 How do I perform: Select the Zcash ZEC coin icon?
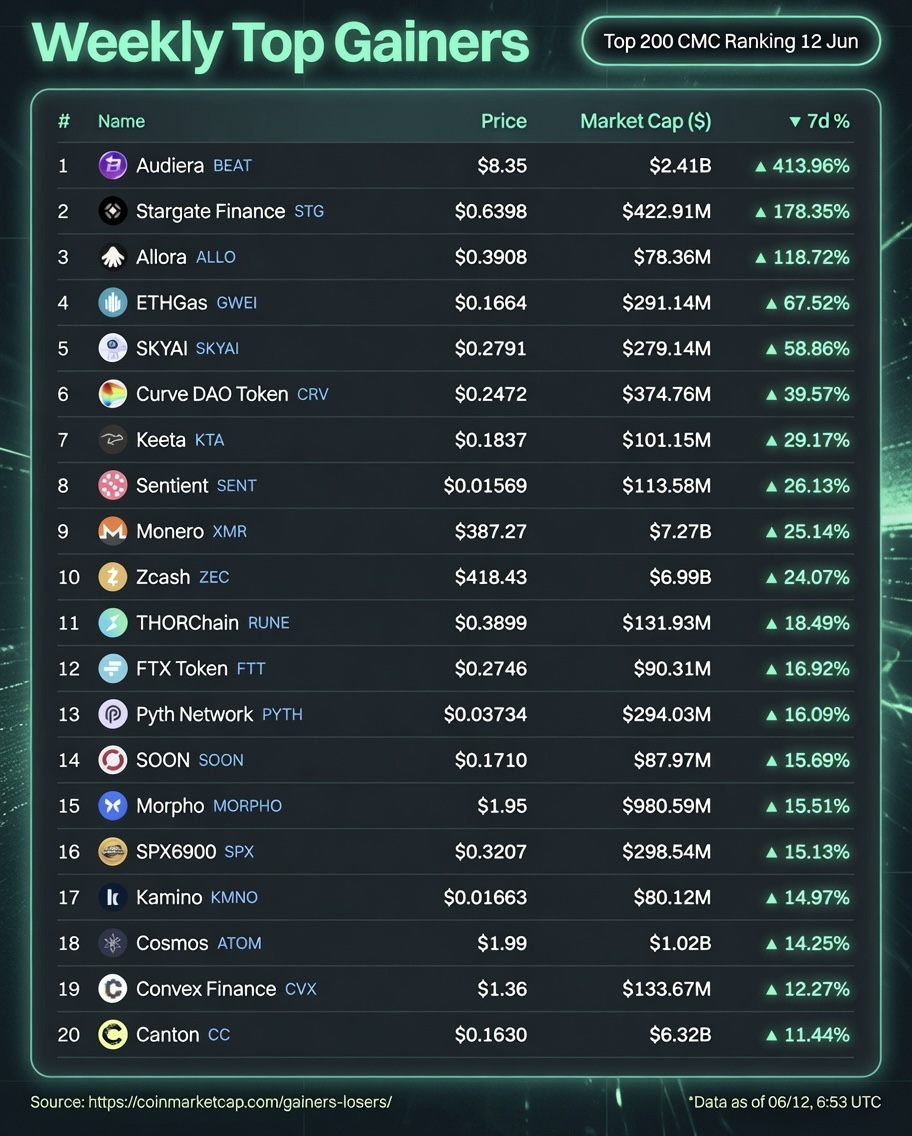pyautogui.click(x=112, y=577)
